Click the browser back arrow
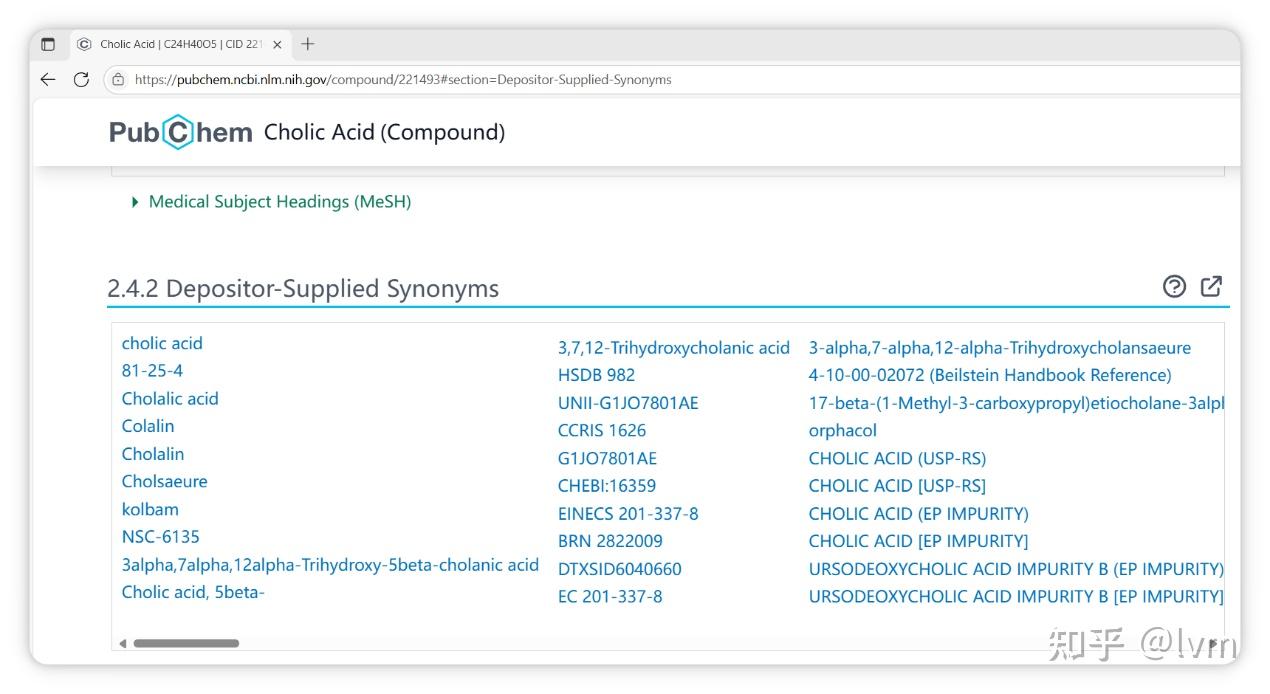Image resolution: width=1270 pixels, height=694 pixels. [48, 79]
